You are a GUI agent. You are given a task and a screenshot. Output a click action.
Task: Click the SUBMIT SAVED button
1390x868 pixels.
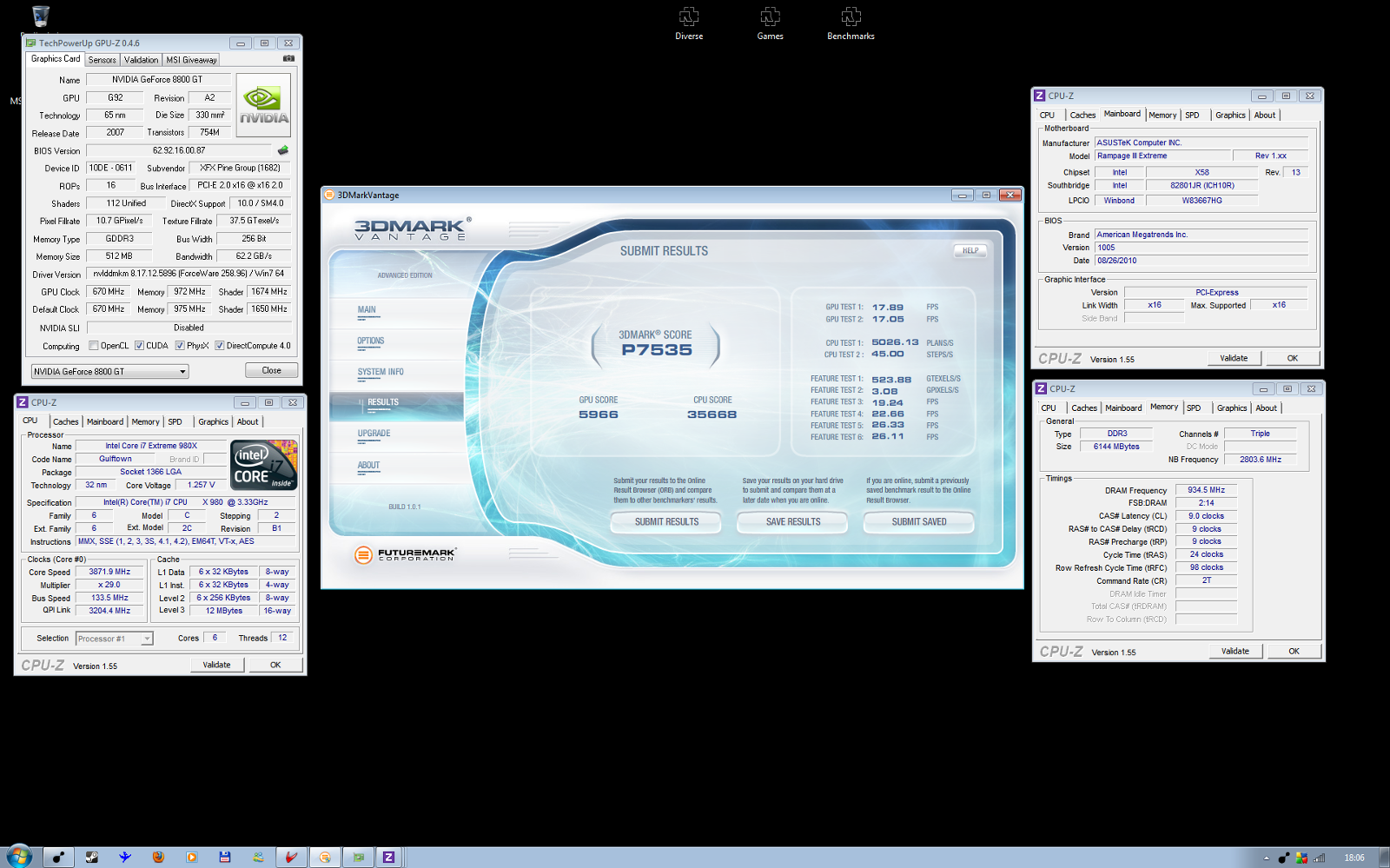[x=919, y=522]
